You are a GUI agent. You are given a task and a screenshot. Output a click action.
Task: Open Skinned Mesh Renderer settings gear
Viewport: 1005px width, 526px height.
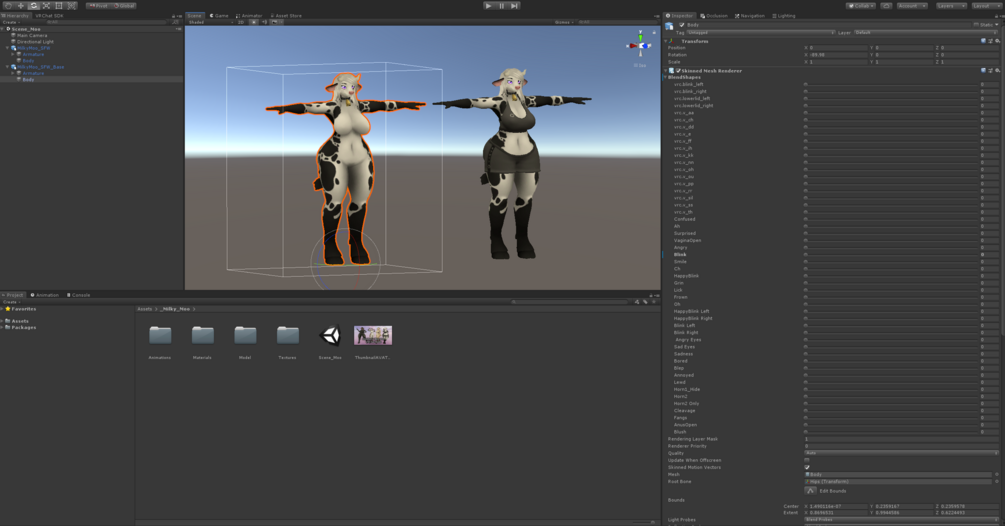(x=997, y=70)
